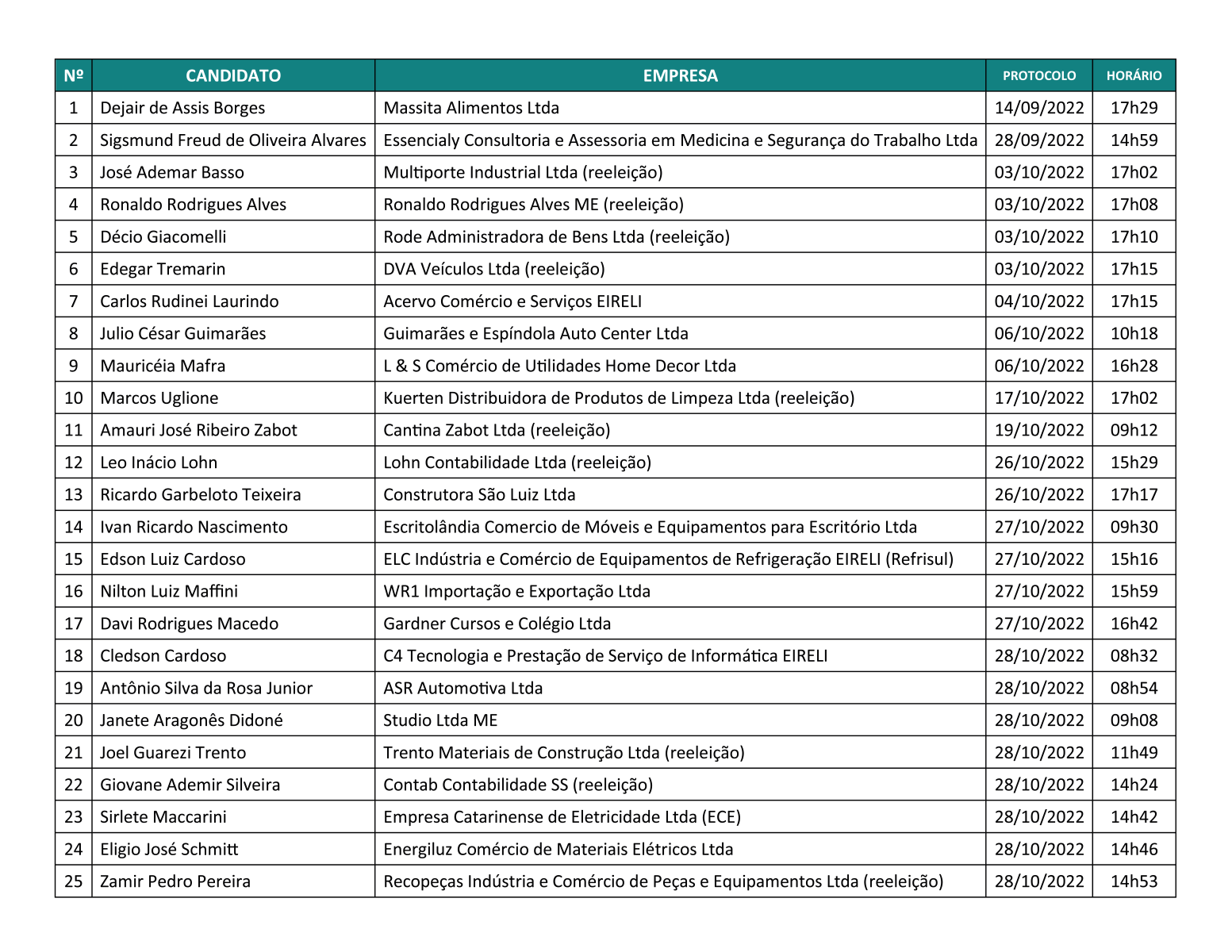Click the PROTOCOLO column header

coord(1039,75)
